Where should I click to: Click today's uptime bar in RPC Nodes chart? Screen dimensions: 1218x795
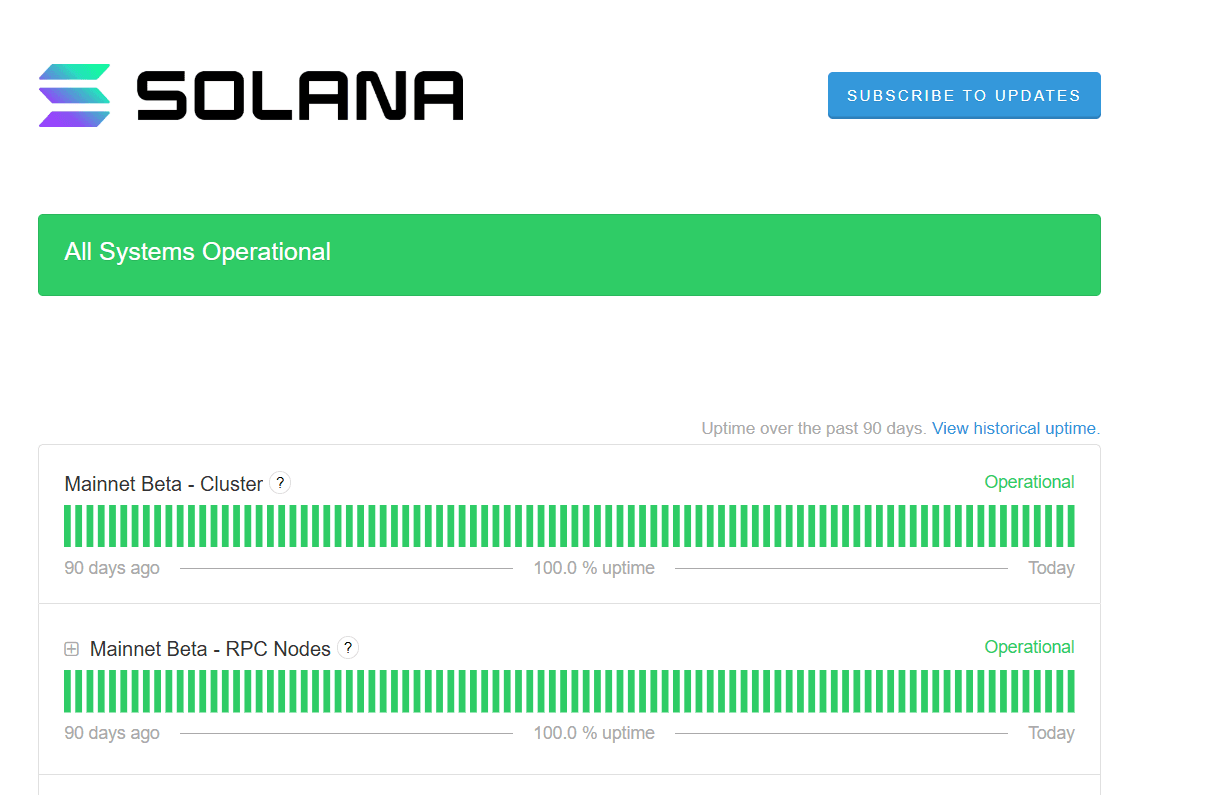(1071, 691)
